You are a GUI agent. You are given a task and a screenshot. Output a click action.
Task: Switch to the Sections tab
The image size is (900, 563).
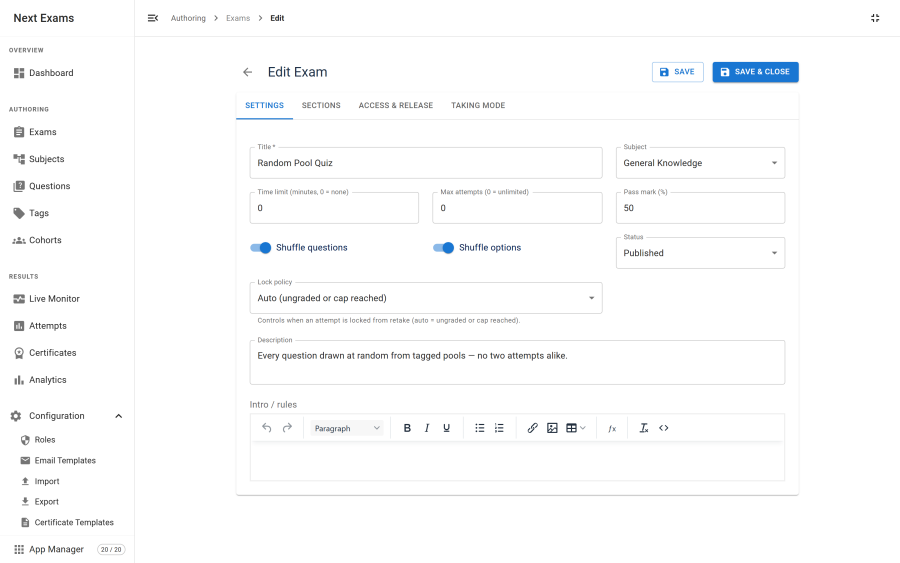pos(321,106)
